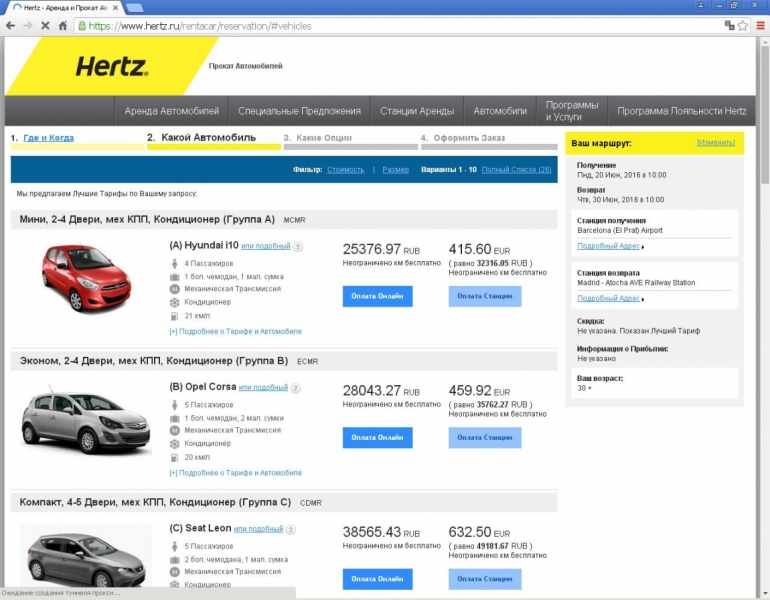Choose pay at station for Hyundai i10
770x600 pixels.
(x=485, y=296)
